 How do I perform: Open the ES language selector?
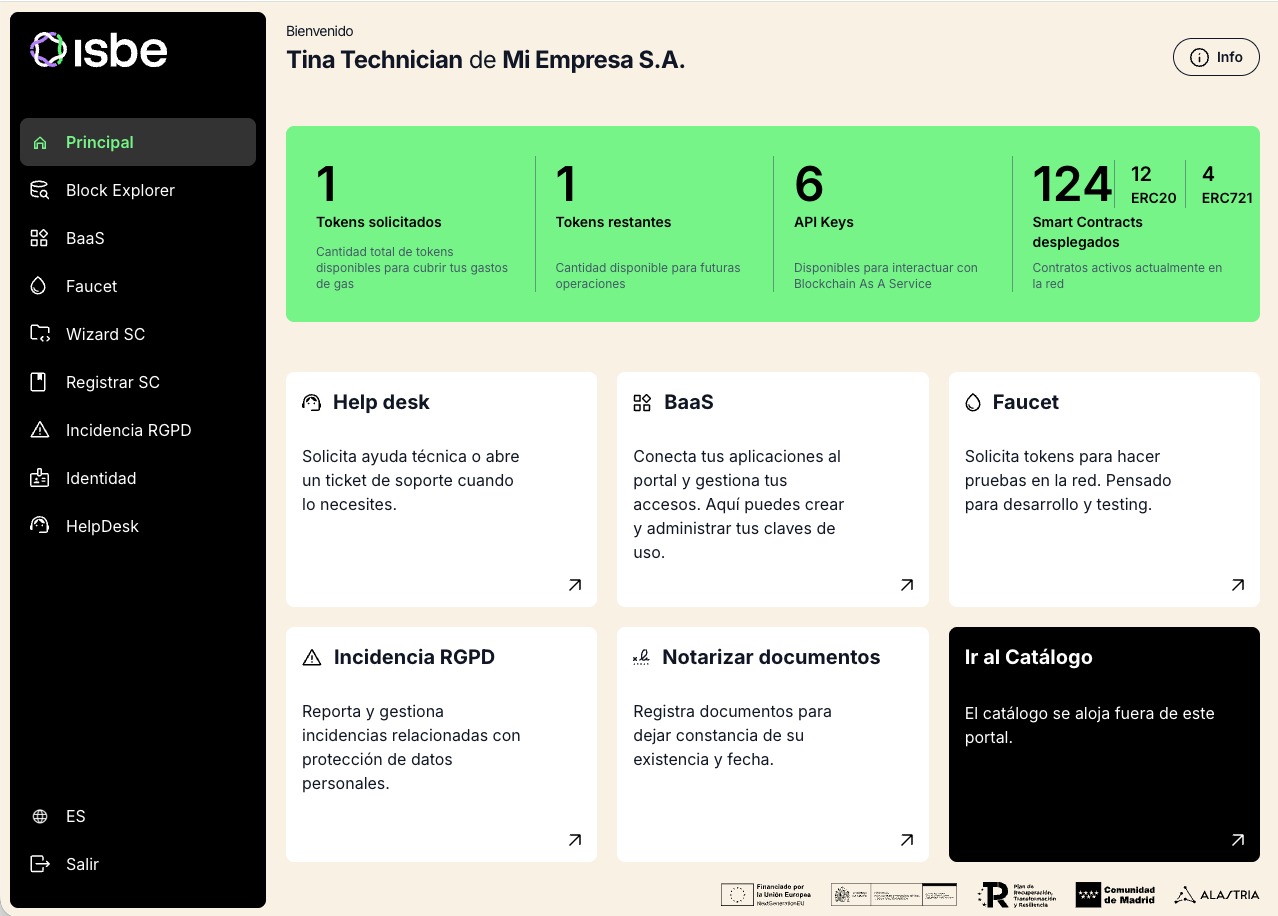pyautogui.click(x=138, y=816)
